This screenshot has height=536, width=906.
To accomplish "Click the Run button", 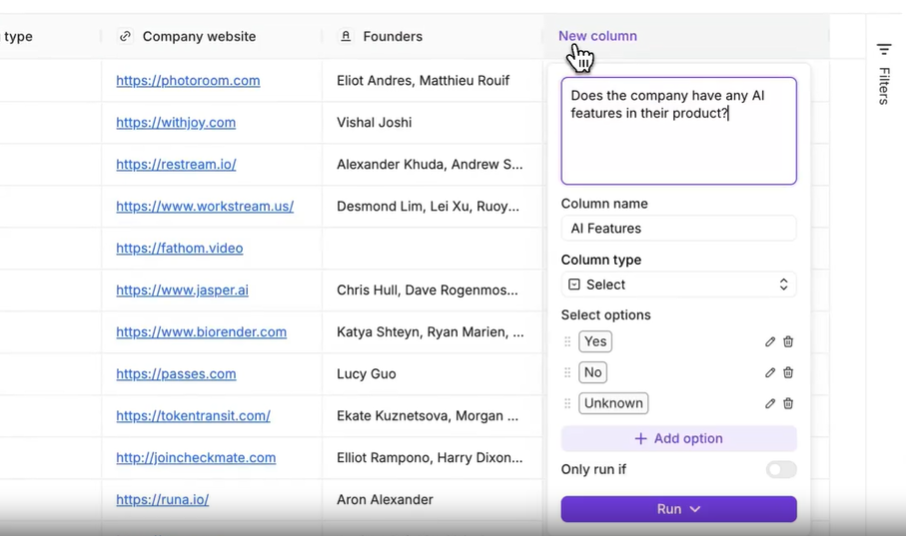I will coord(678,509).
